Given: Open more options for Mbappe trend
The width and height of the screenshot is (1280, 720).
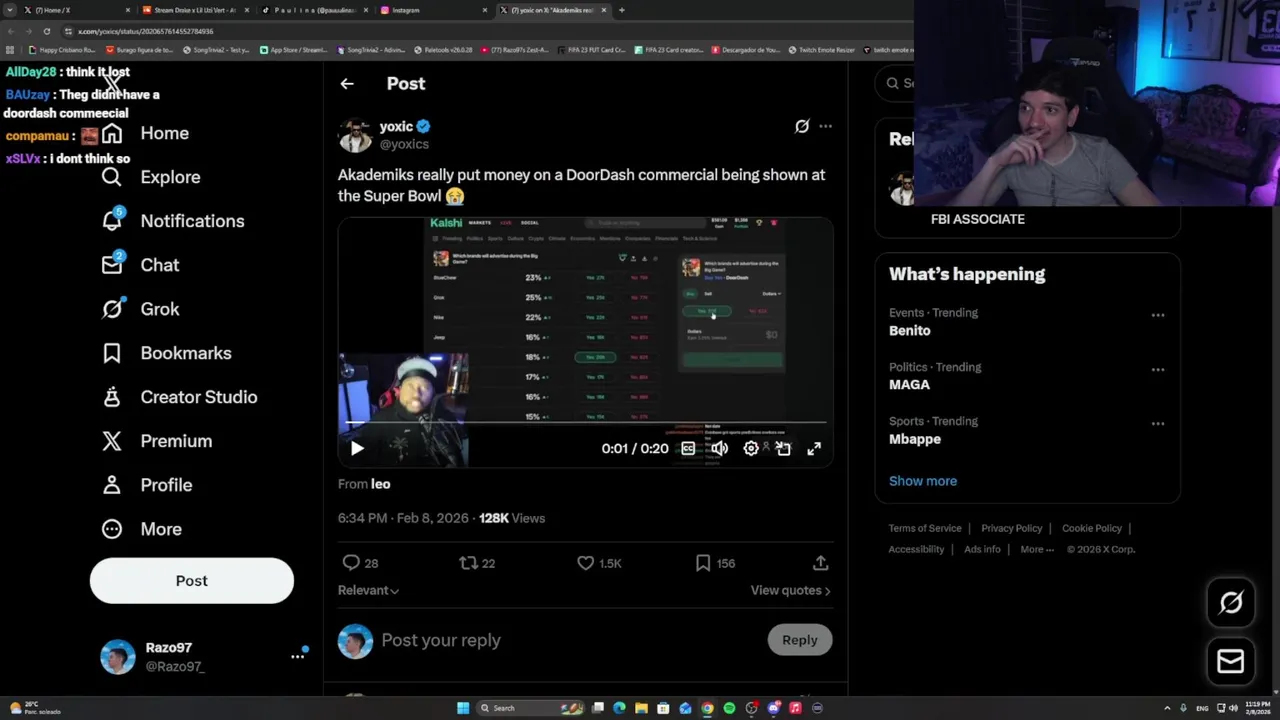Looking at the screenshot, I should pos(1158,423).
